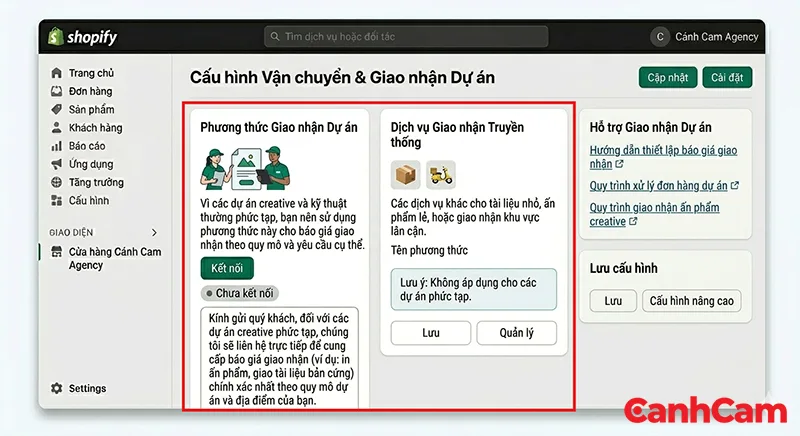800x436 pixels.
Task: Click the Shopify bag logo
Action: tap(56, 37)
